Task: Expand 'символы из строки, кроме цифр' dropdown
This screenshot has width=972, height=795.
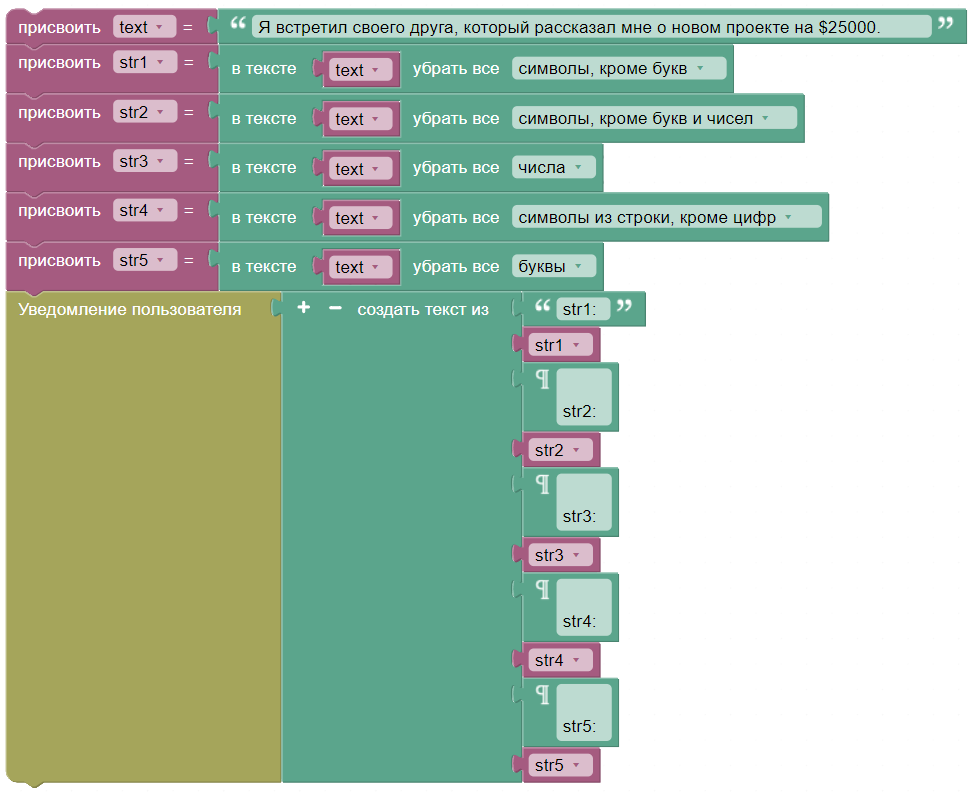Action: [x=666, y=218]
